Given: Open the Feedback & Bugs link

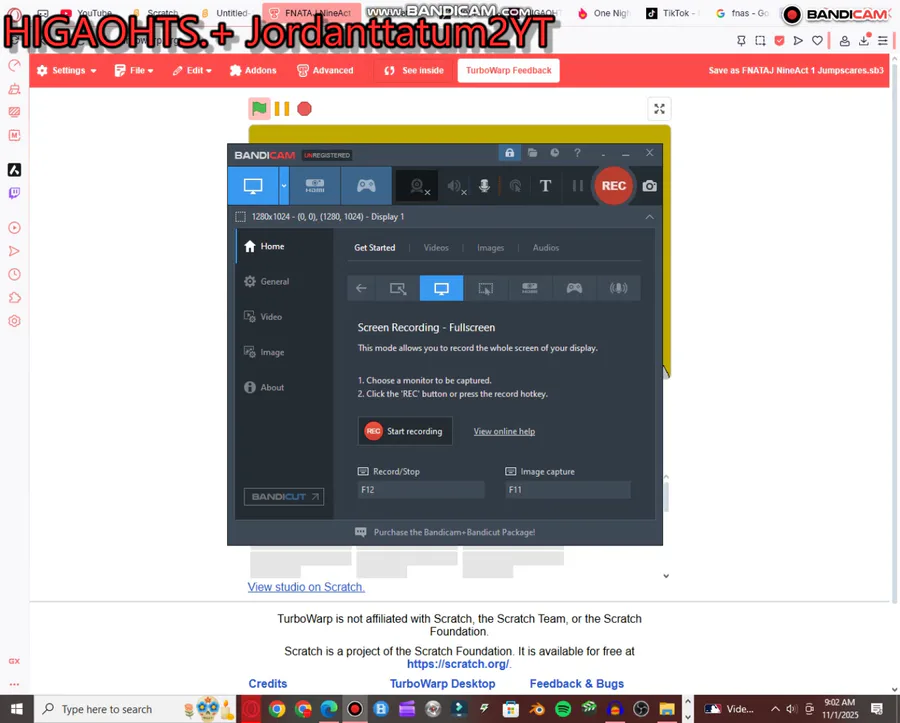Looking at the screenshot, I should pyautogui.click(x=576, y=684).
